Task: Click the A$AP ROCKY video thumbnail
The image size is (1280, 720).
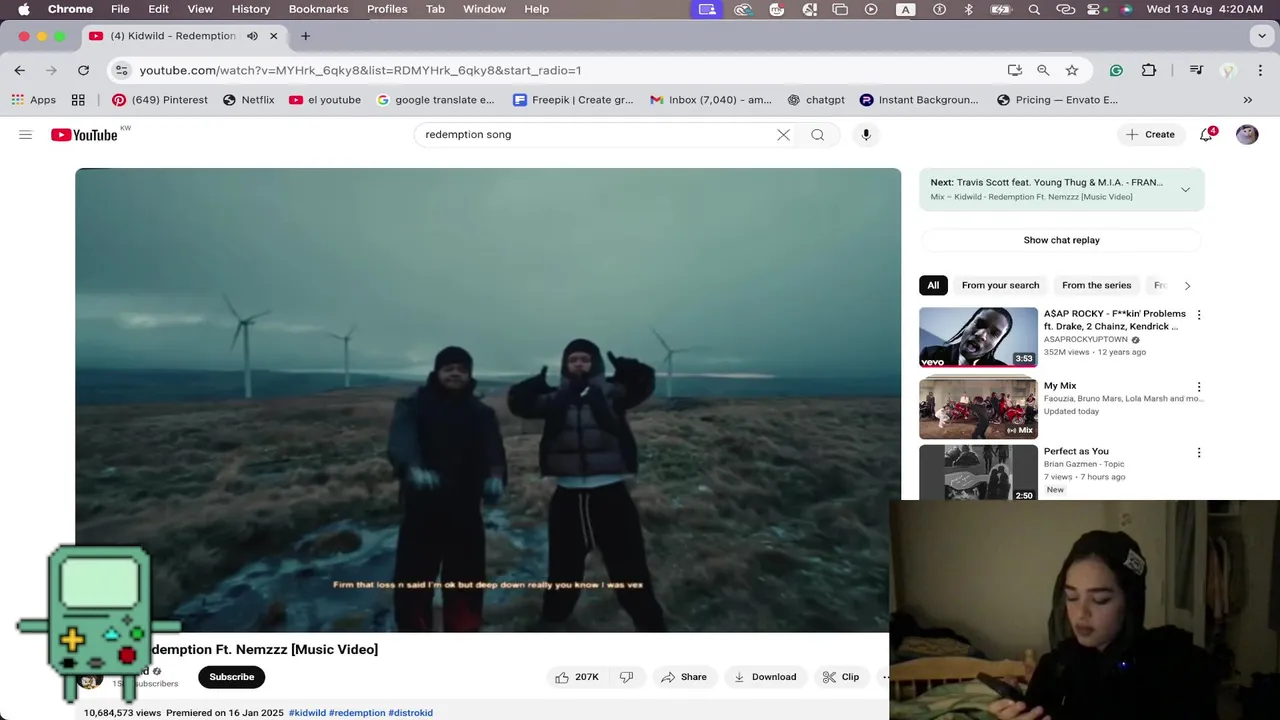Action: point(978,337)
